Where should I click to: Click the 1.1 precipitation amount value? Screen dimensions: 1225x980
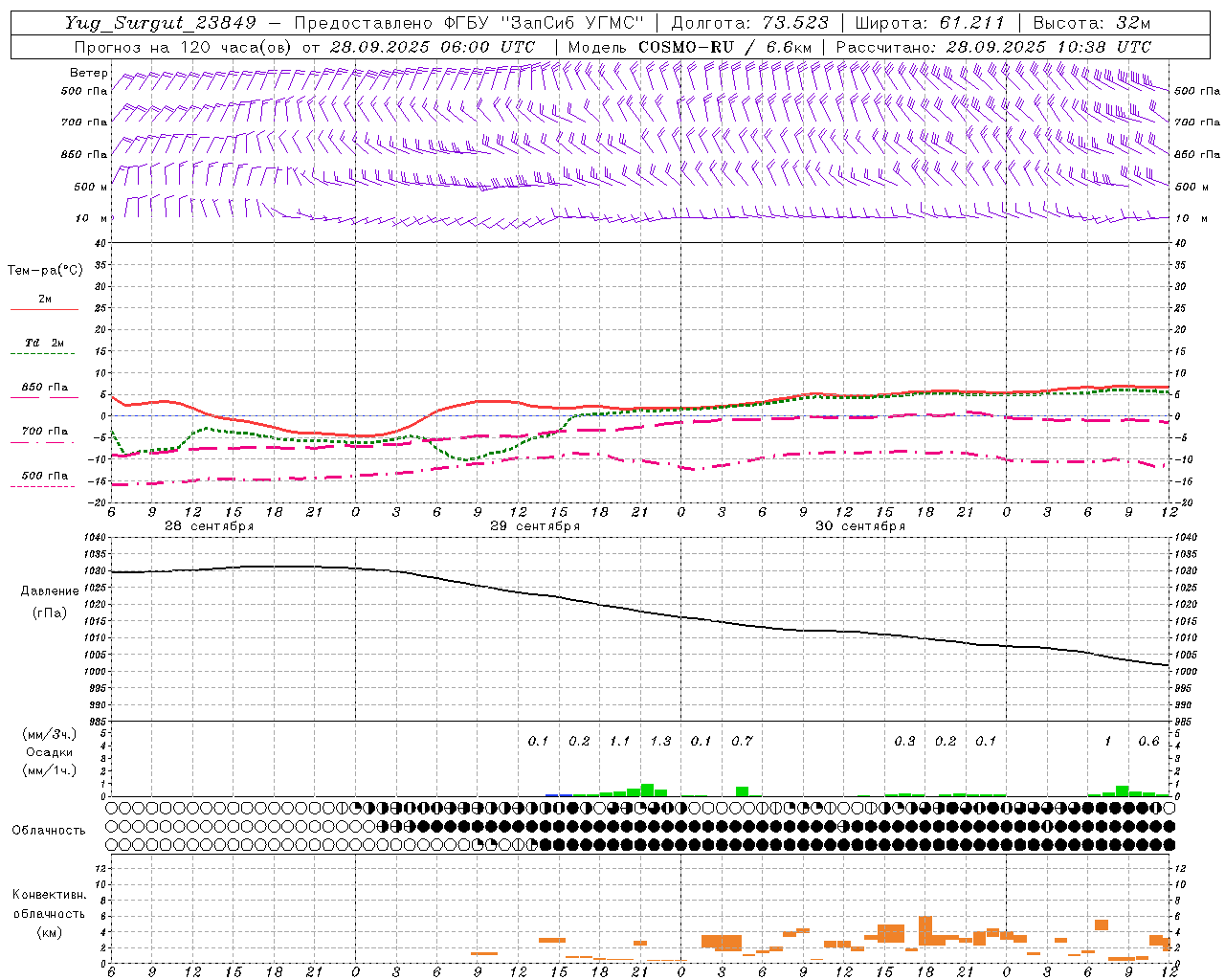pyautogui.click(x=620, y=742)
